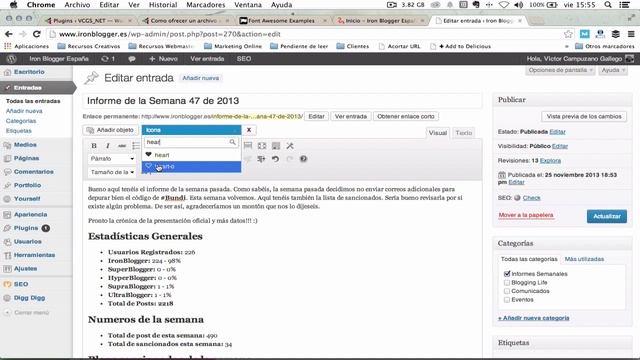Expand Ayuda help panel

pyautogui.click(x=613, y=70)
